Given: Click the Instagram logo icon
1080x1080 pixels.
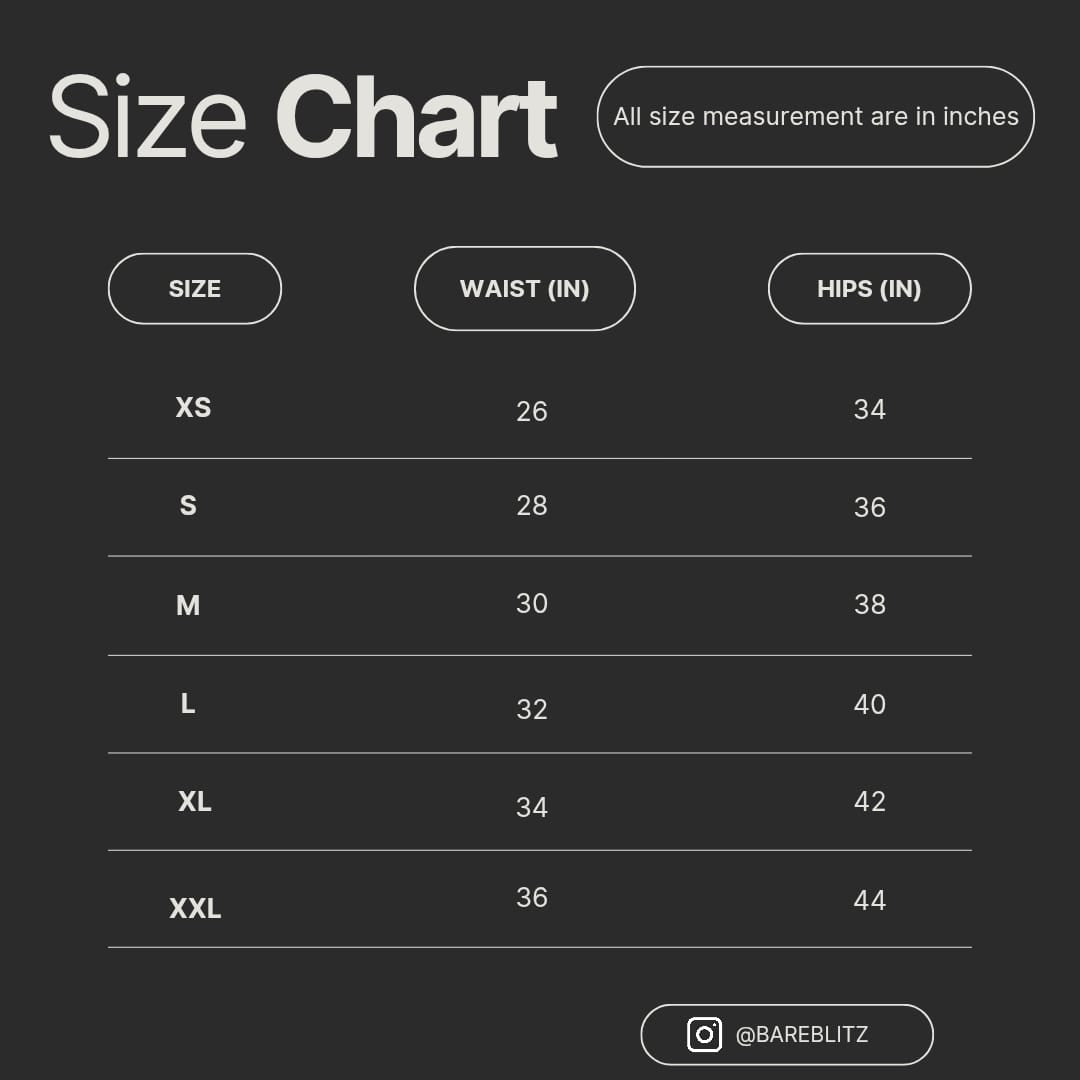Looking at the screenshot, I should pyautogui.click(x=704, y=1034).
